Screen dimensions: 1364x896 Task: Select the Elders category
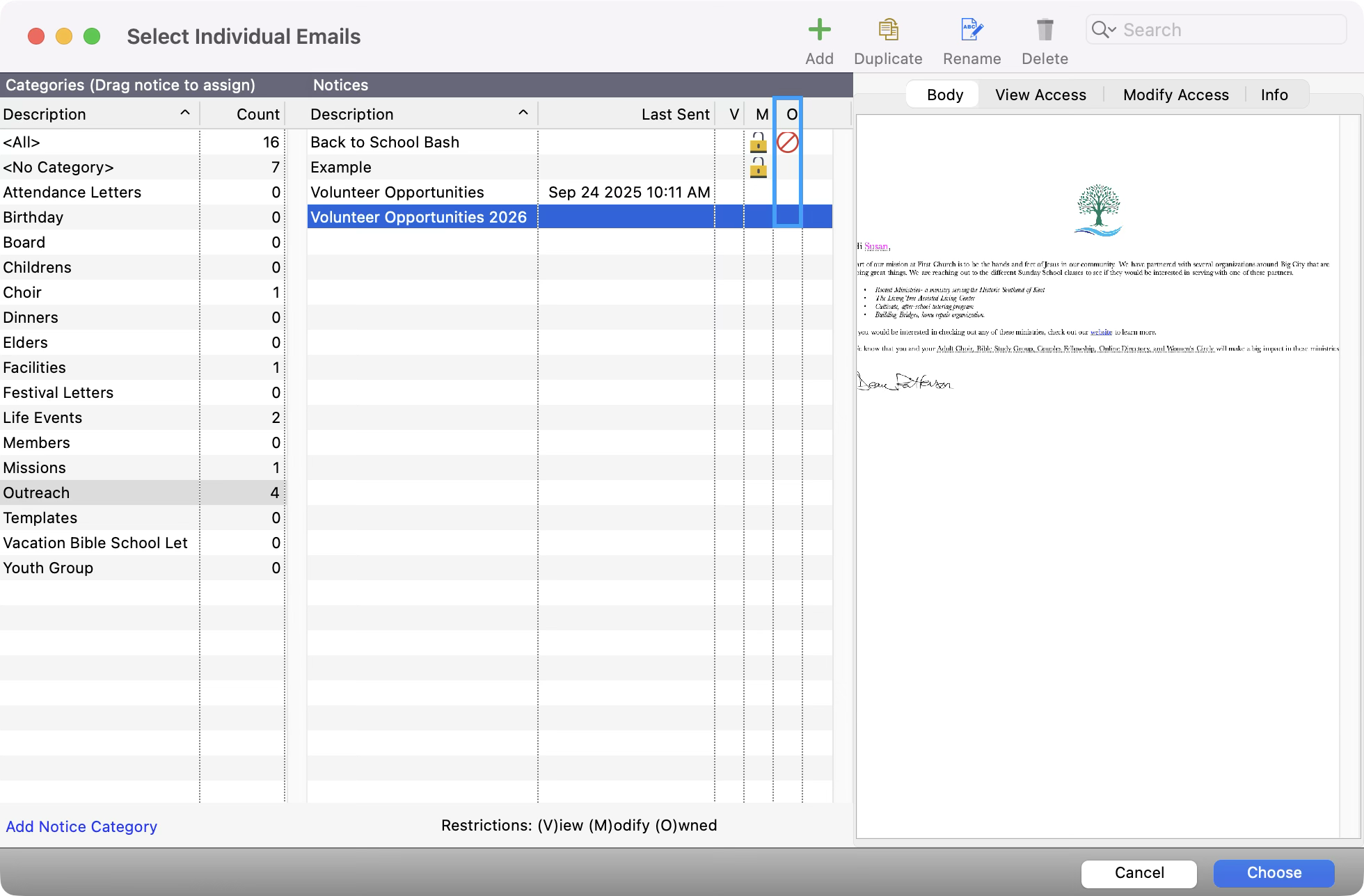[x=142, y=342]
